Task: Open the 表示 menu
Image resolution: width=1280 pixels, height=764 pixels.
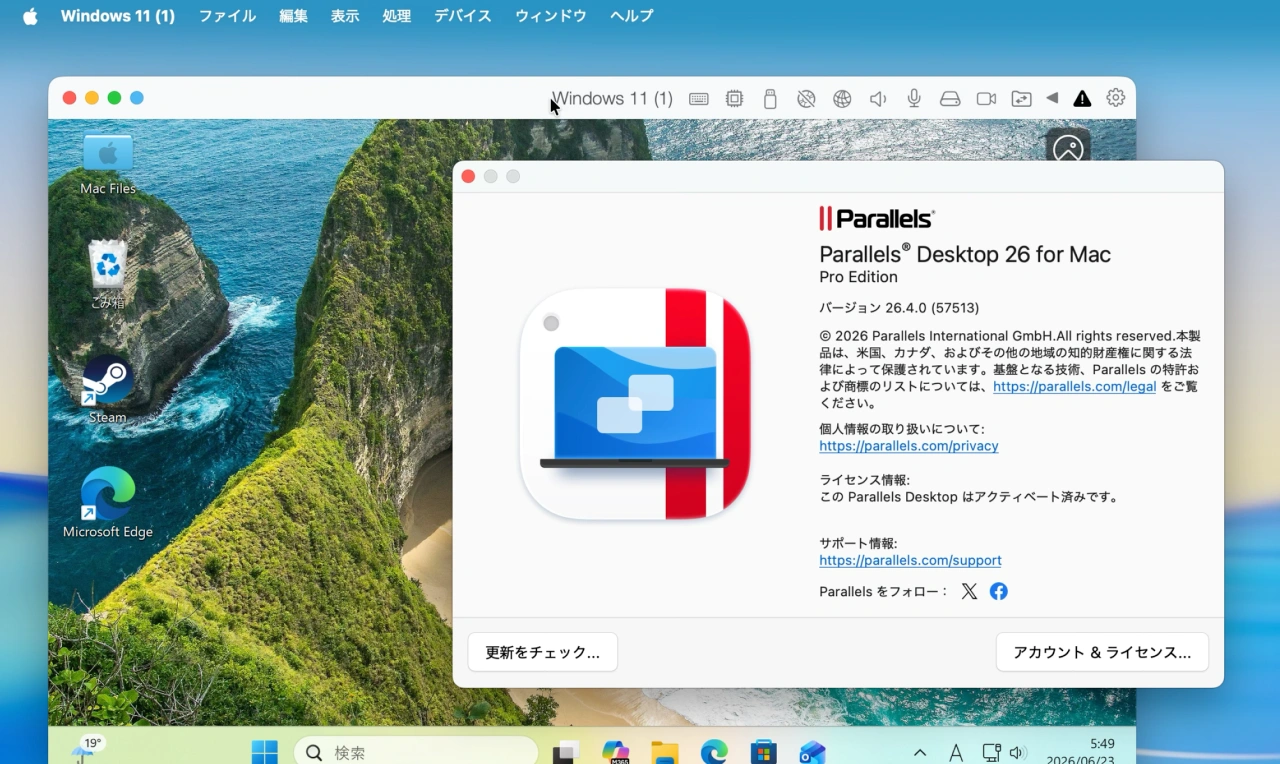Action: 345,16
